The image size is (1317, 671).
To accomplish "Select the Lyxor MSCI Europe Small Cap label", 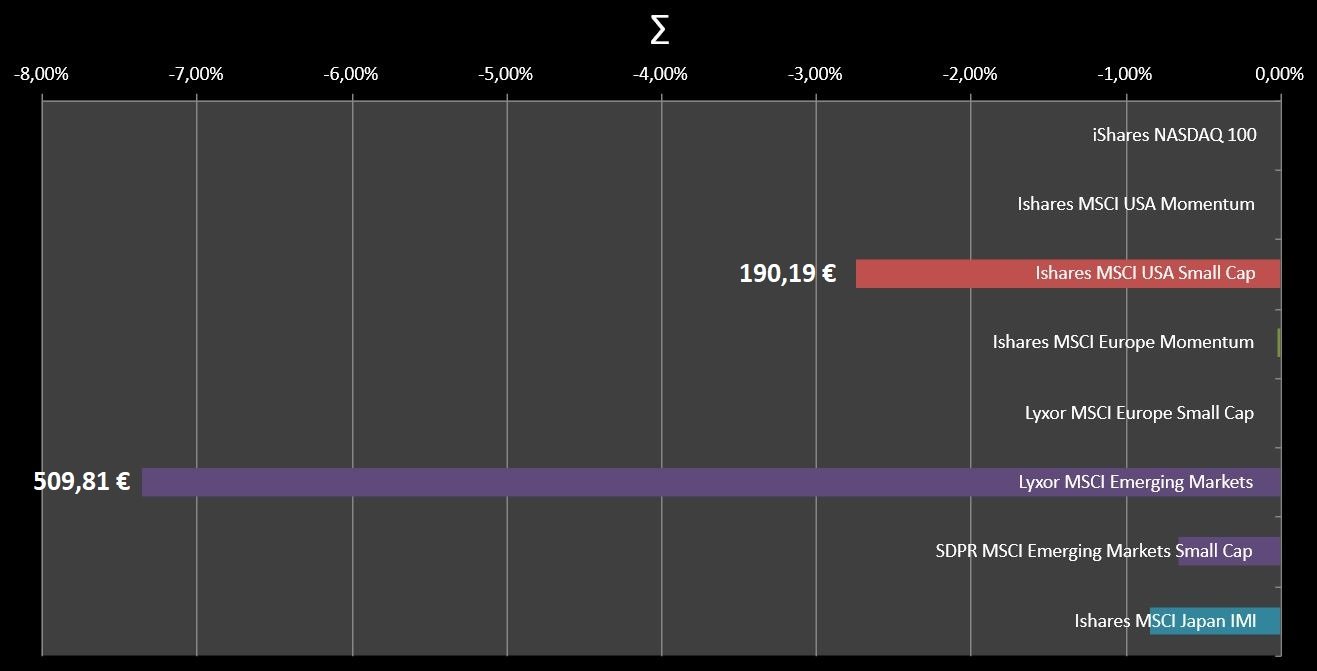I will point(1139,412).
